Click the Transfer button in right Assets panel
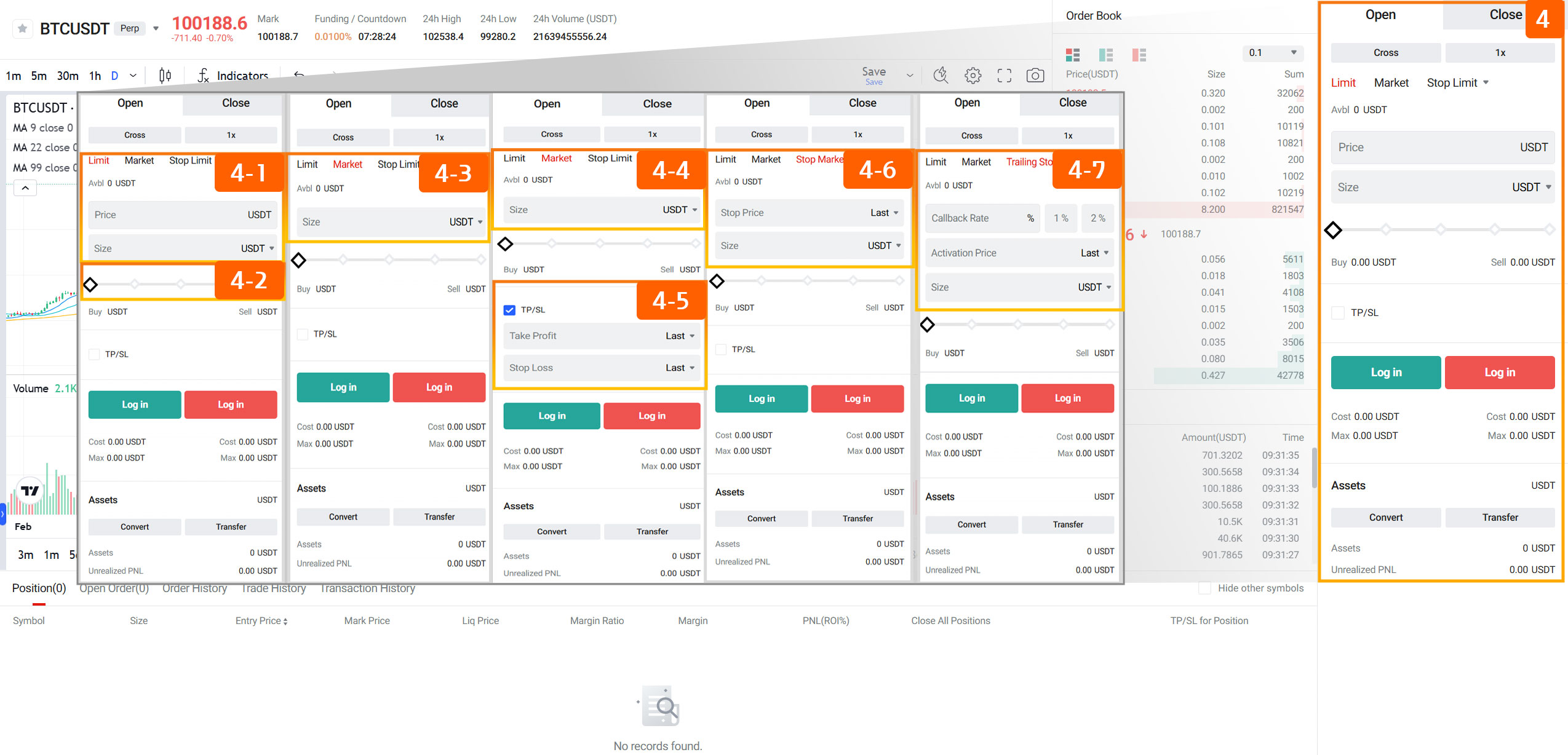 tap(1499, 517)
